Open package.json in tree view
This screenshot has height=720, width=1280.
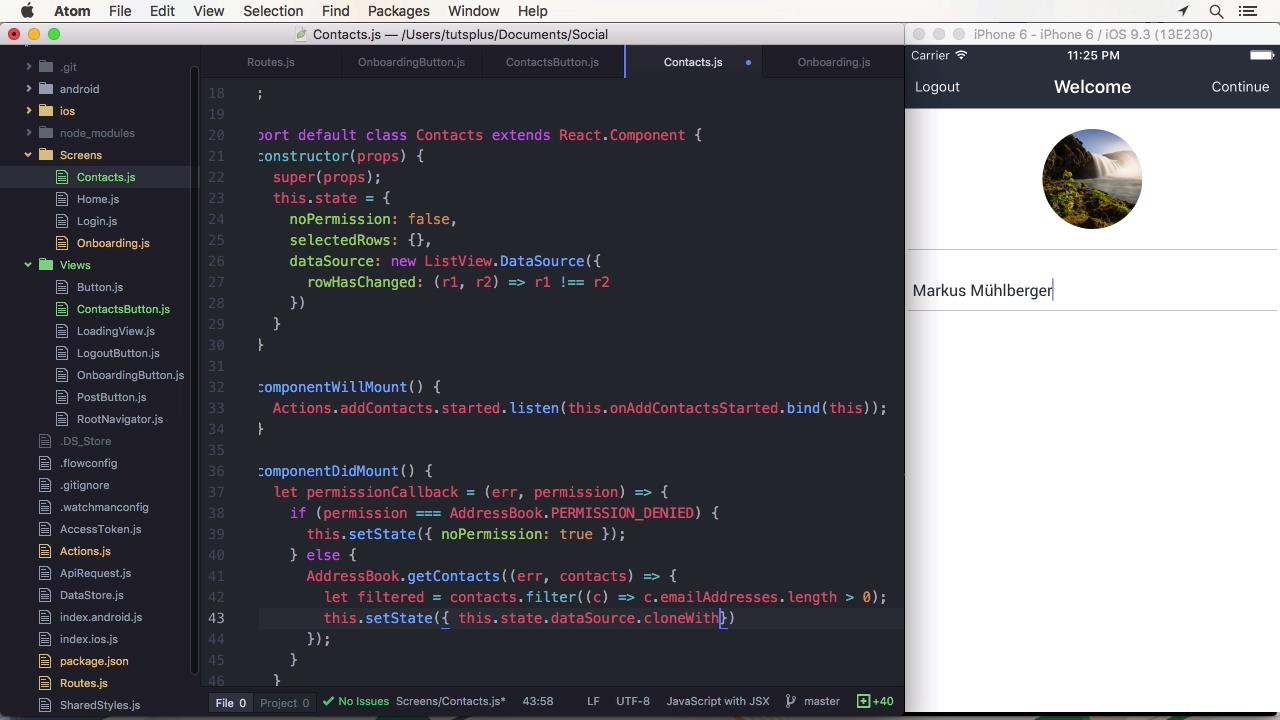point(94,661)
